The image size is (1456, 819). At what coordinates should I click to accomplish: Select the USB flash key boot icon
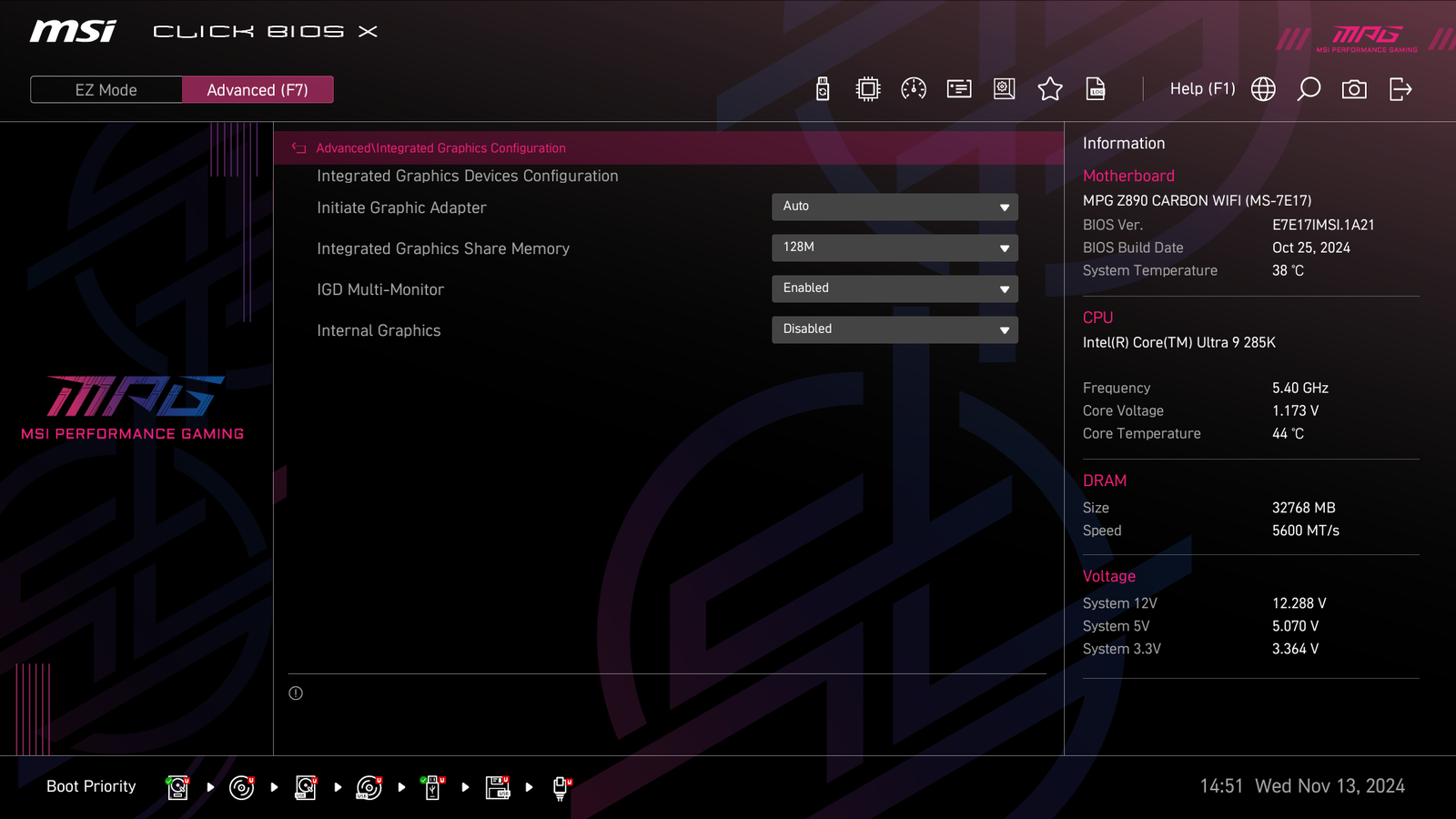pos(433,787)
